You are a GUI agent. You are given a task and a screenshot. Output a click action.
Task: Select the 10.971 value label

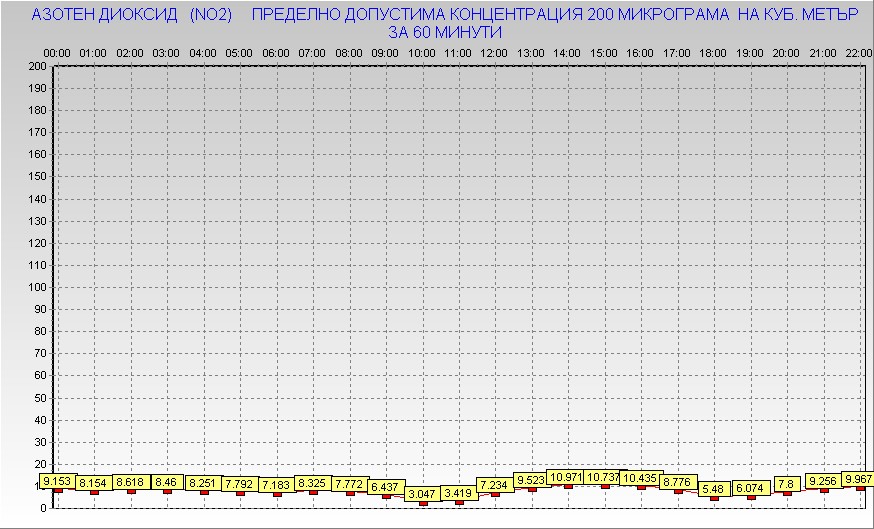click(x=567, y=477)
